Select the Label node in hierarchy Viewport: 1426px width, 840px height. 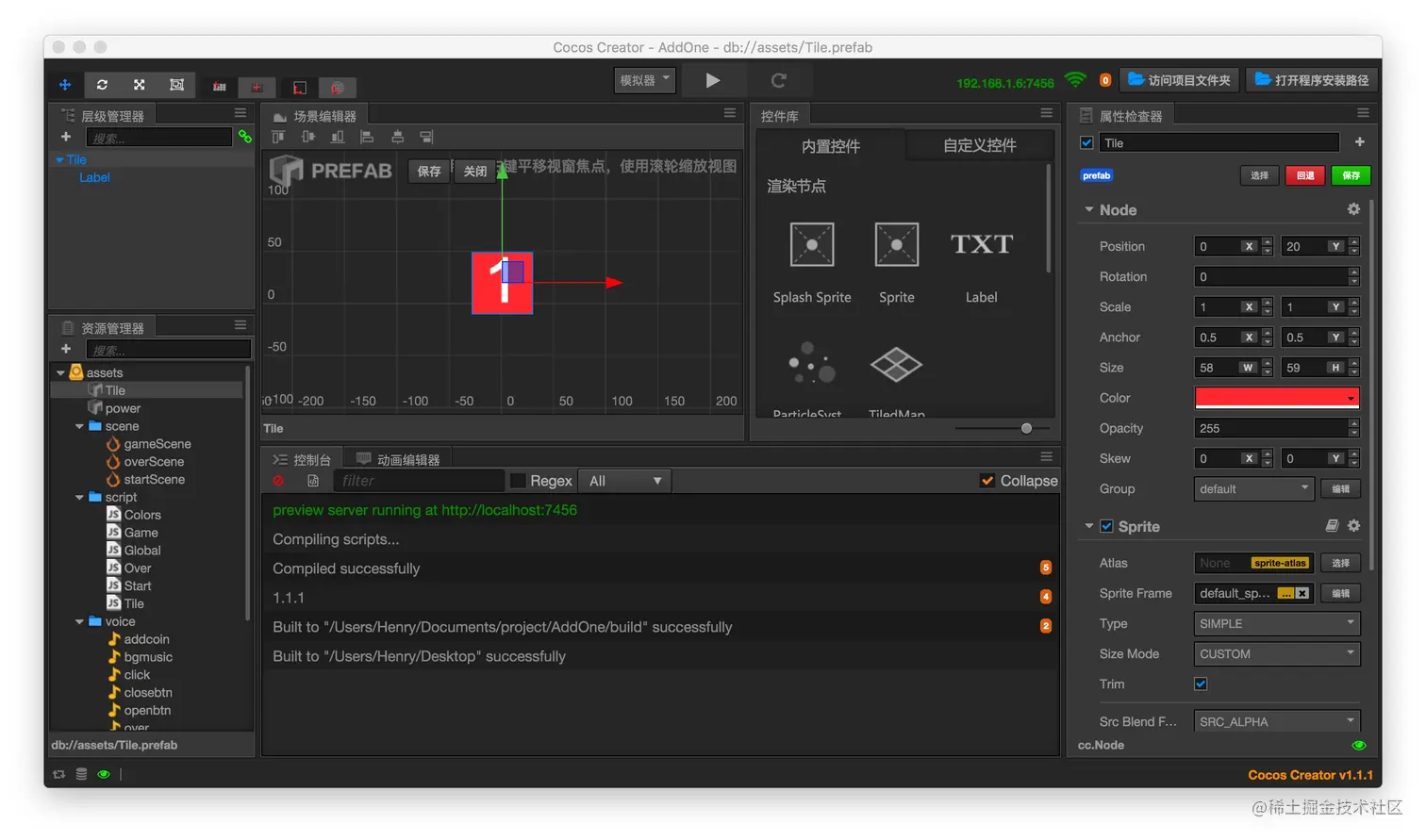click(x=94, y=177)
